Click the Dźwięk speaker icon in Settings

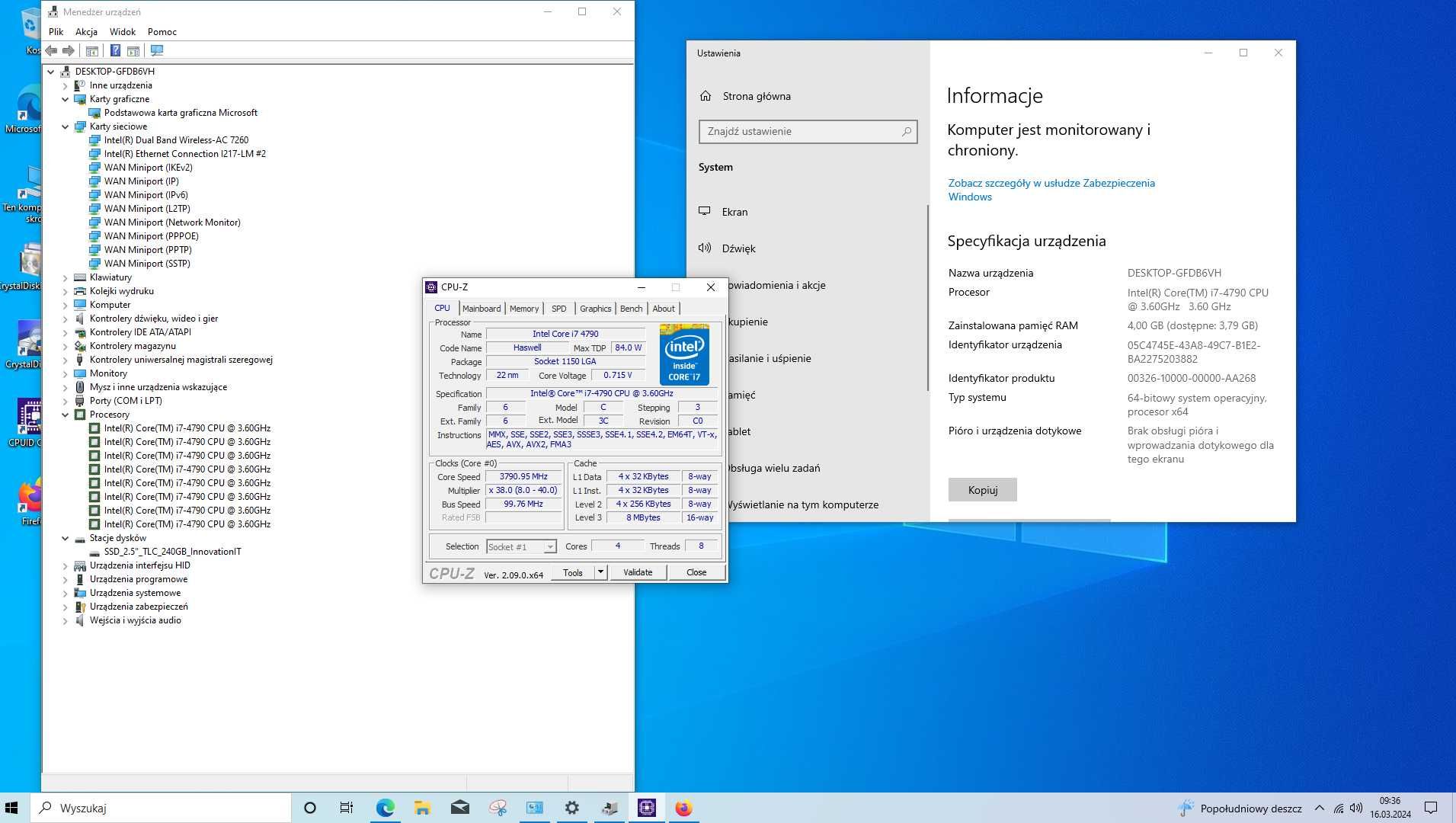(x=705, y=248)
